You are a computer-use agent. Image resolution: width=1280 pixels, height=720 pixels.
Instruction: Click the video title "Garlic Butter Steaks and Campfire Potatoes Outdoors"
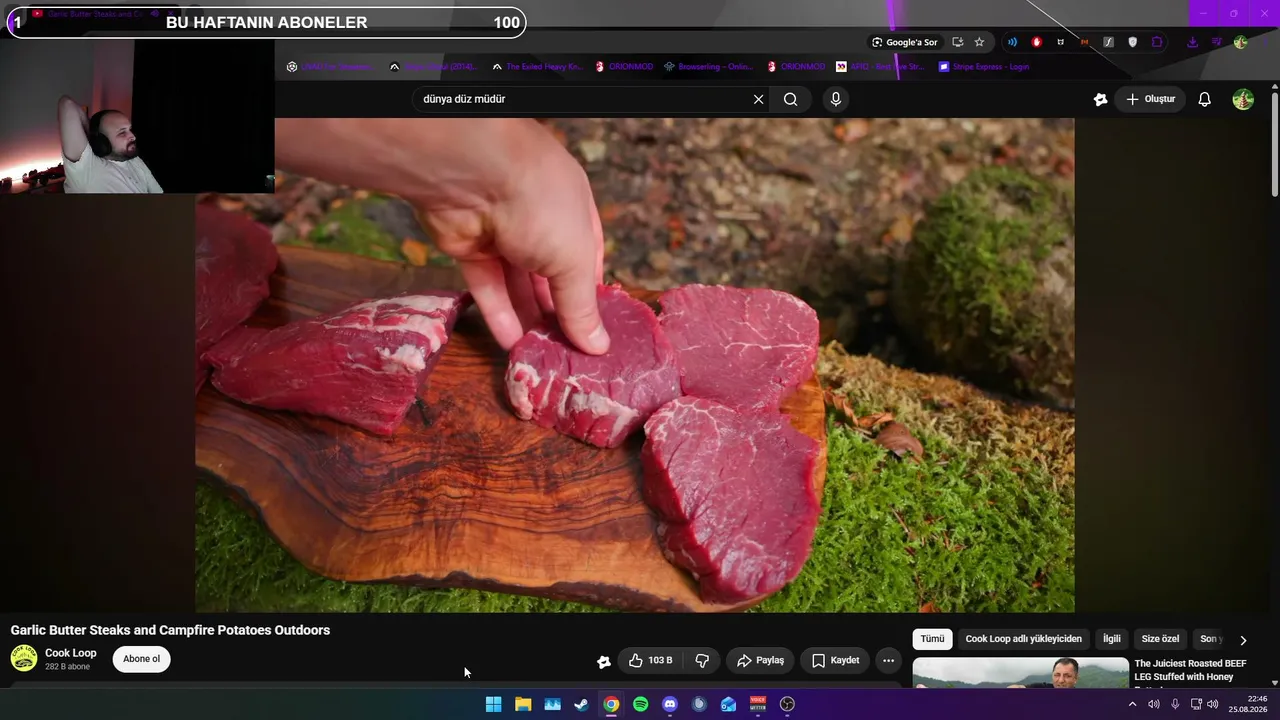pyautogui.click(x=170, y=630)
